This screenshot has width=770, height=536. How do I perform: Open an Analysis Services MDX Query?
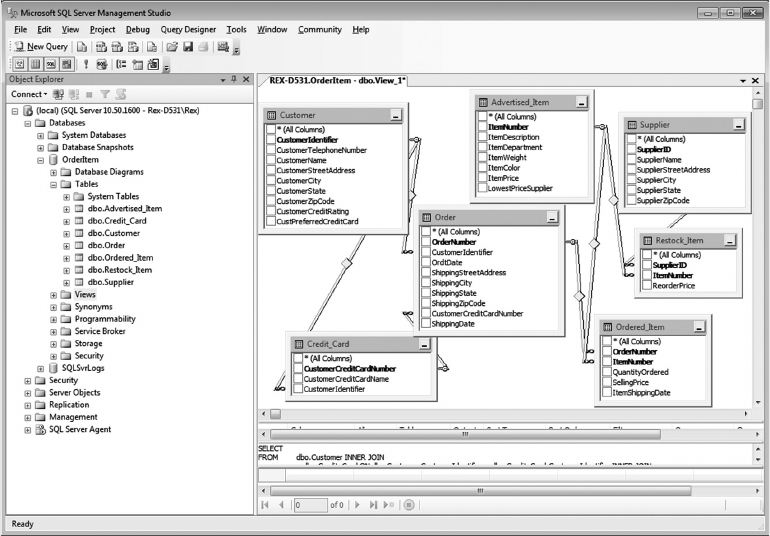101,47
